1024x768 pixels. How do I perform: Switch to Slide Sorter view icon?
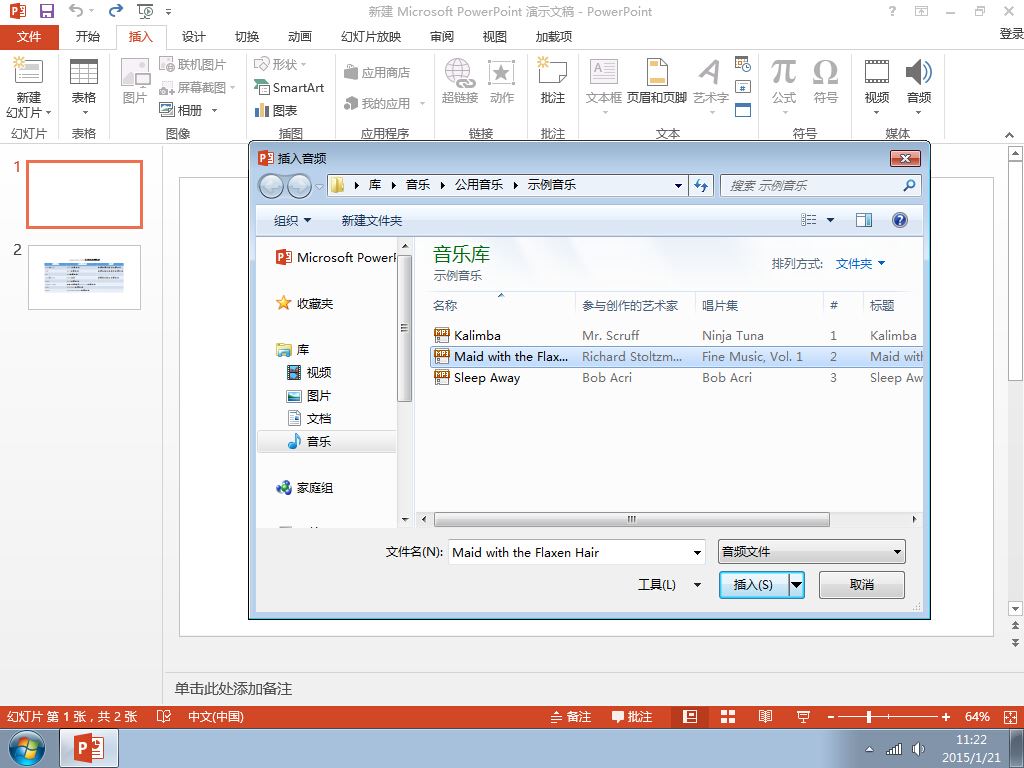tap(728, 716)
